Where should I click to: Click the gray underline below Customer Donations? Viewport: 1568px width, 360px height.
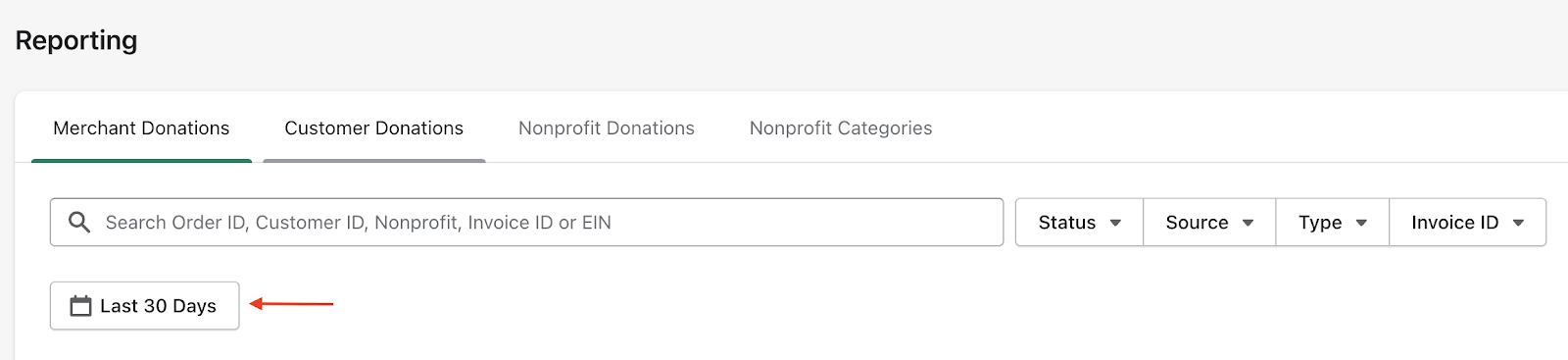click(374, 161)
